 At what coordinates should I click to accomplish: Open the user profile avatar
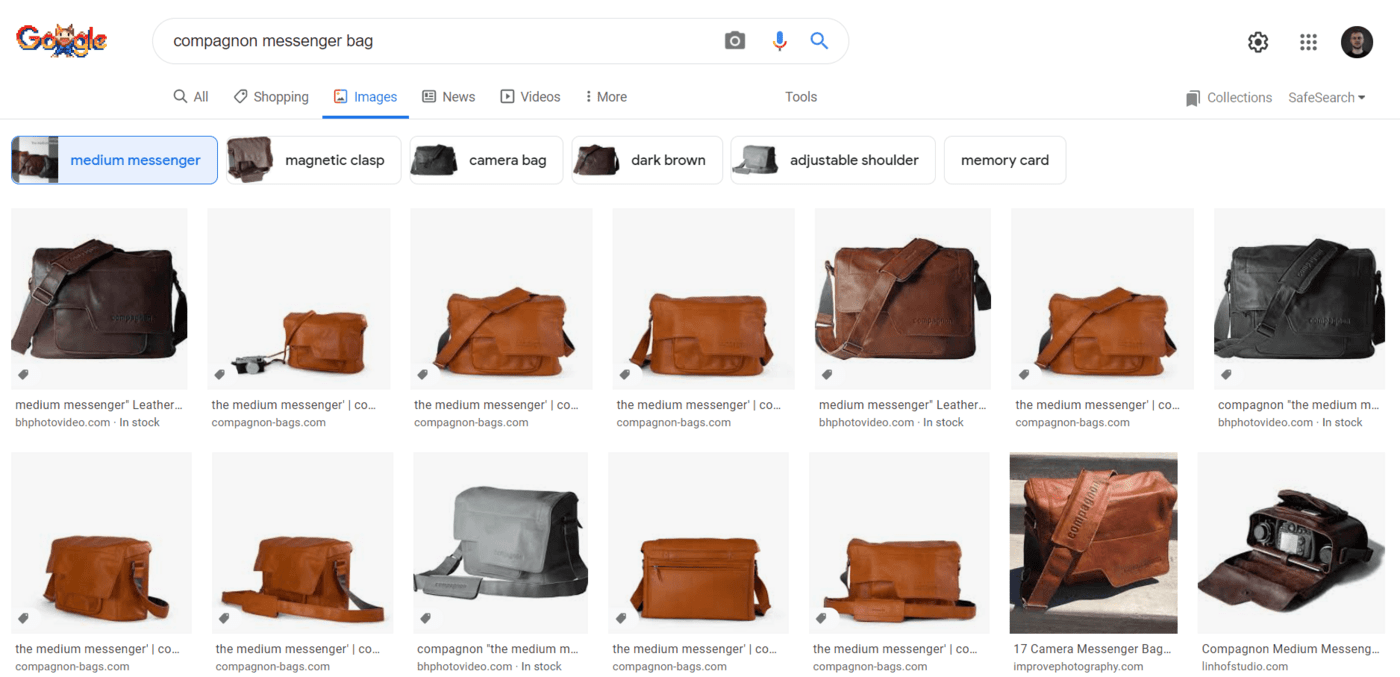coord(1357,42)
